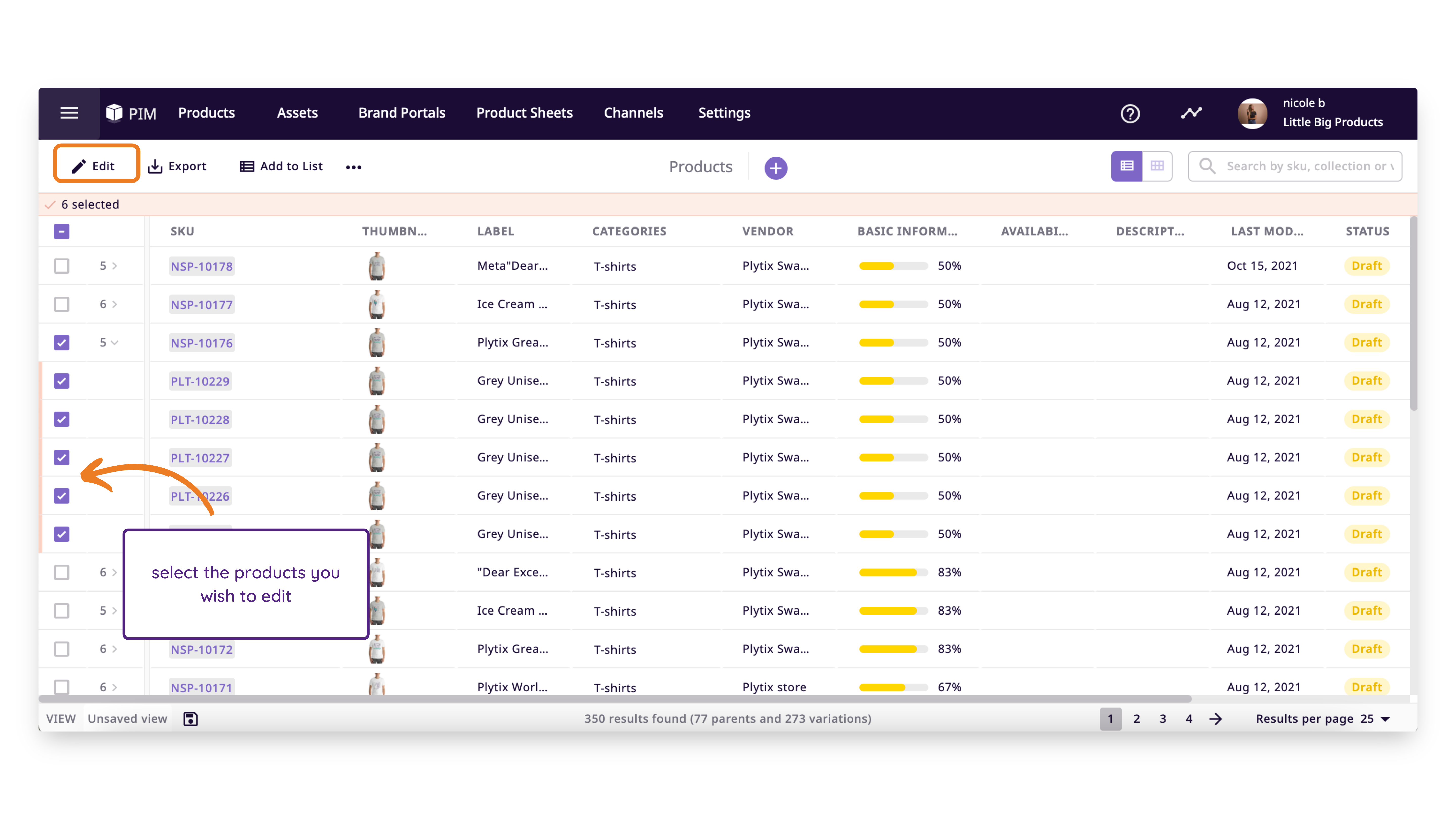Click the LAST MOD... column header
1456x819 pixels.
(x=1267, y=231)
